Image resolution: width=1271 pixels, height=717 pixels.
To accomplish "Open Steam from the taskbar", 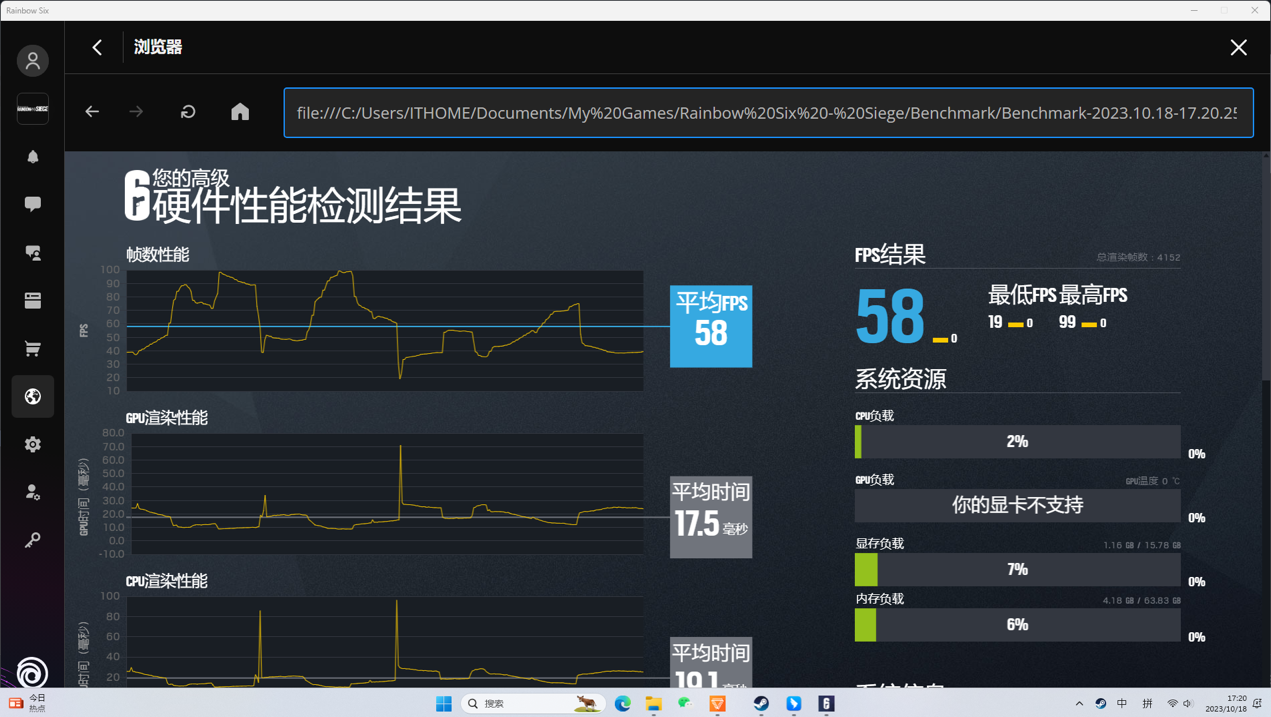I will [x=761, y=704].
